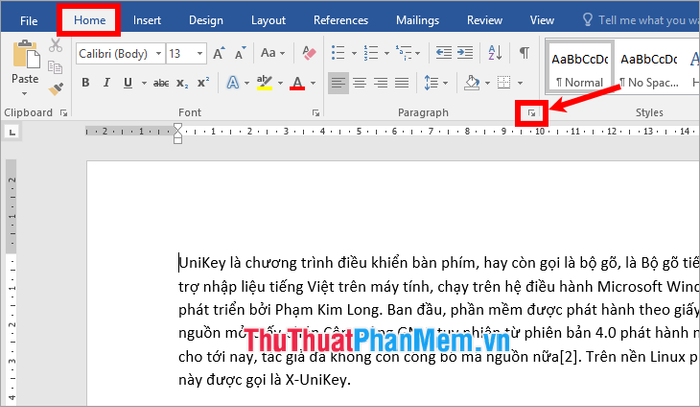Switch to the References tab

[x=341, y=21]
